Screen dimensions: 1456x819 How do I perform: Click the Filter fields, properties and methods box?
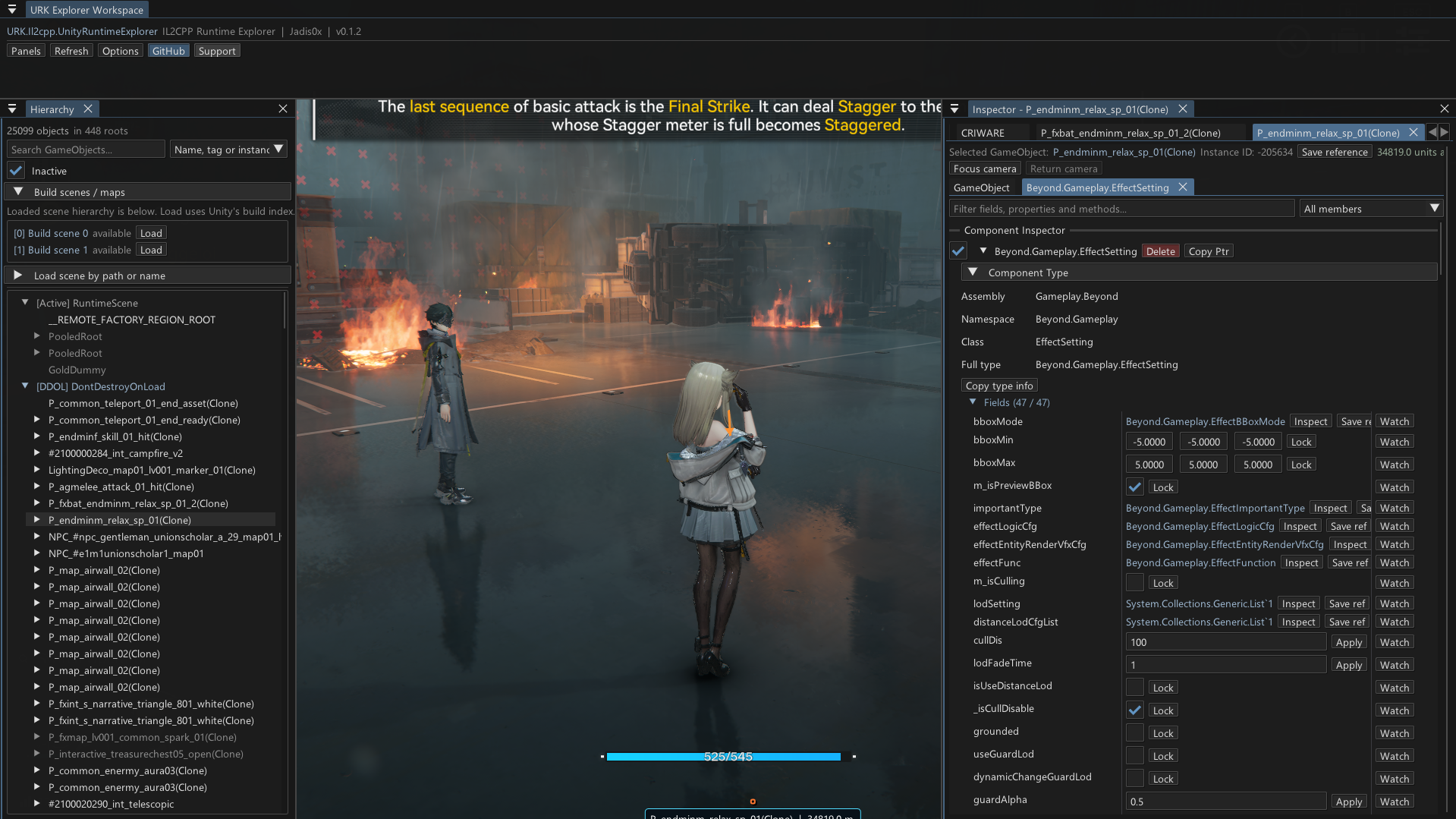(1121, 208)
